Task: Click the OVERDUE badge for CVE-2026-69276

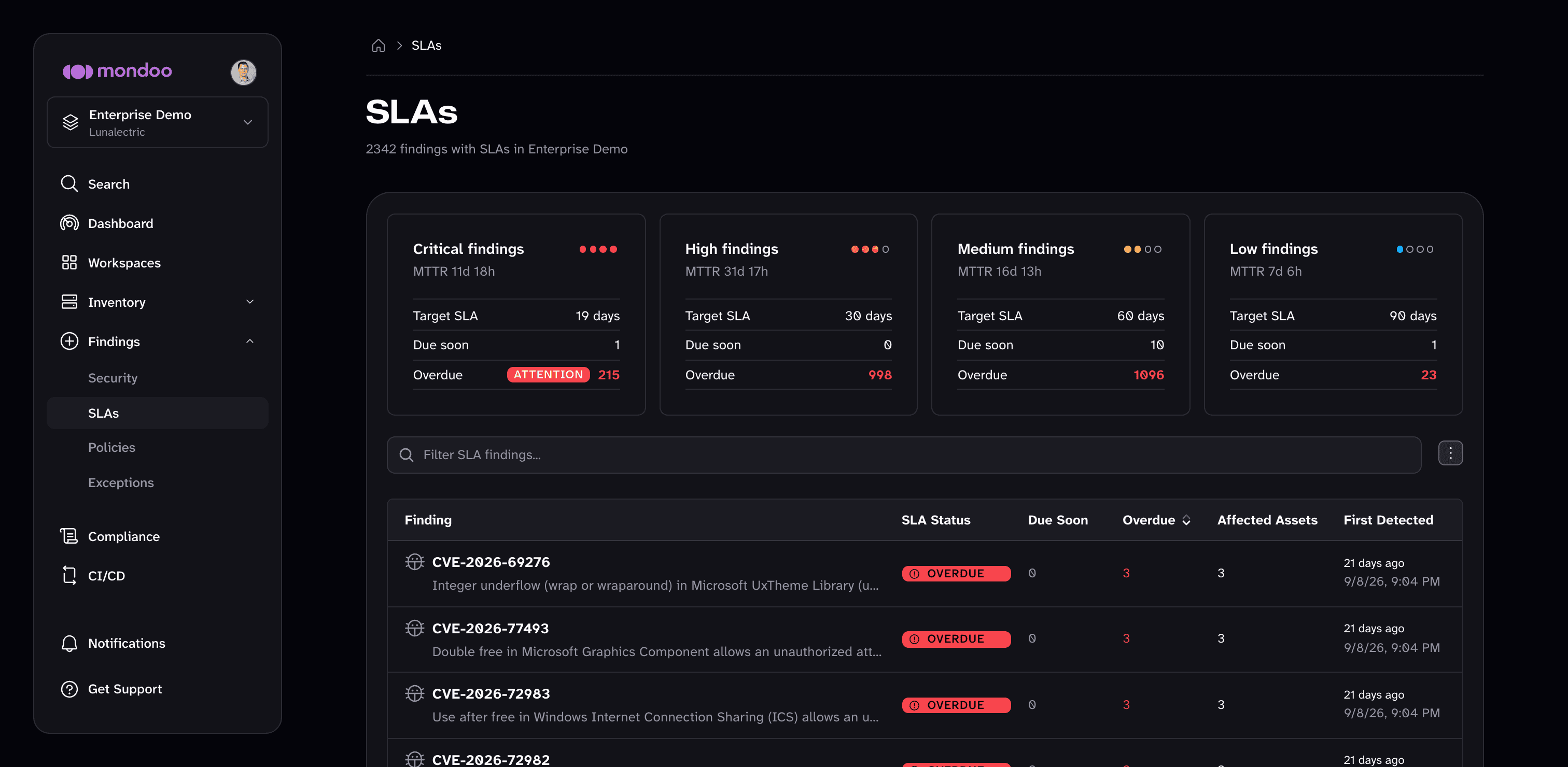Action: [x=956, y=574]
